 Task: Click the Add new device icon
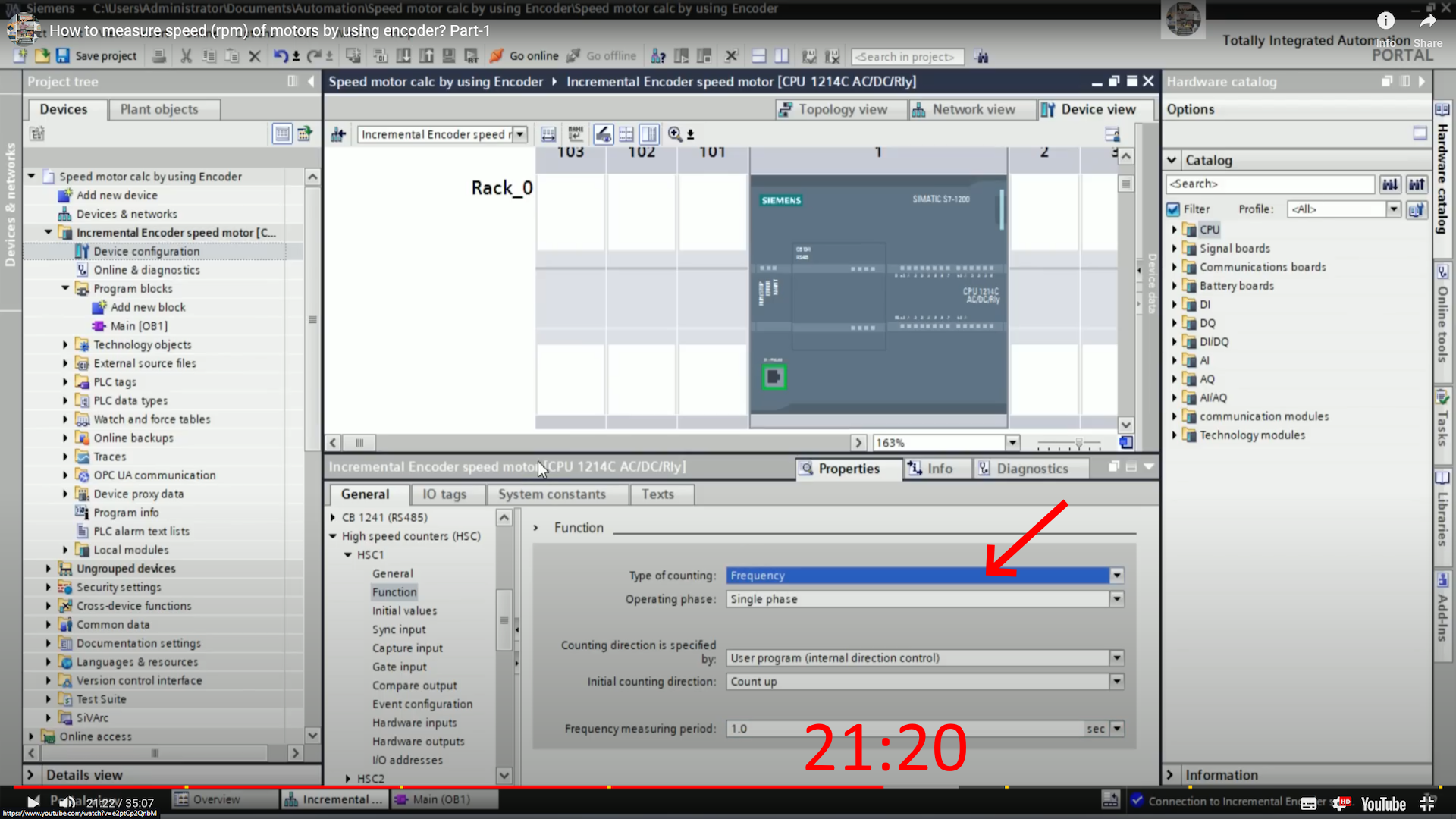(x=65, y=195)
